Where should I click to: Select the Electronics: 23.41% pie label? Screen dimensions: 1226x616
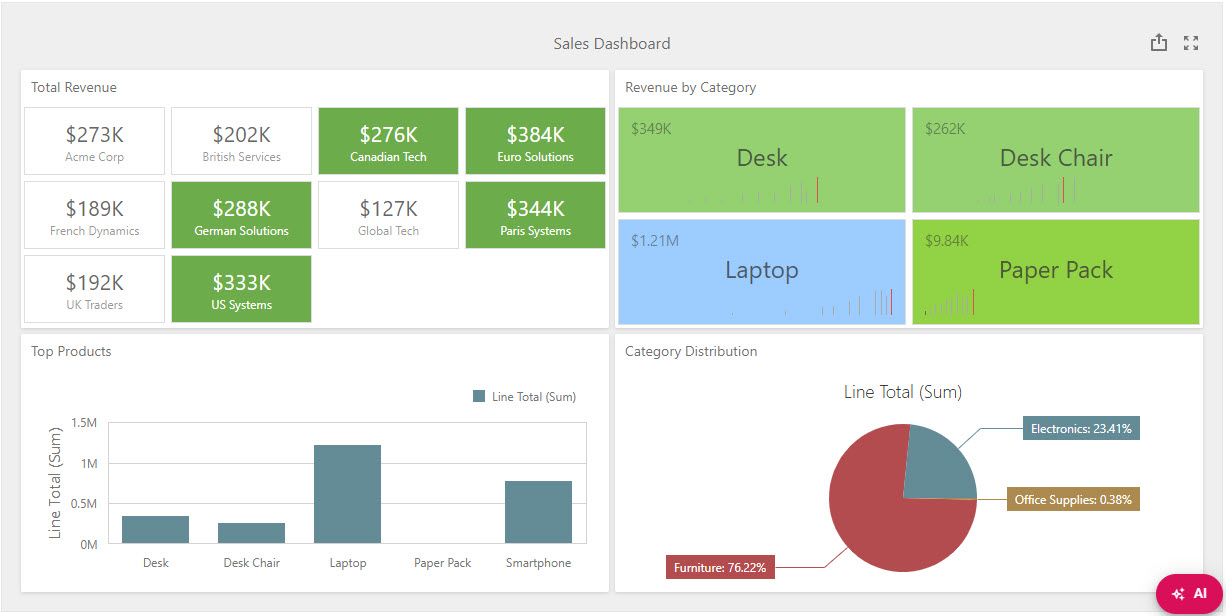coord(1081,428)
